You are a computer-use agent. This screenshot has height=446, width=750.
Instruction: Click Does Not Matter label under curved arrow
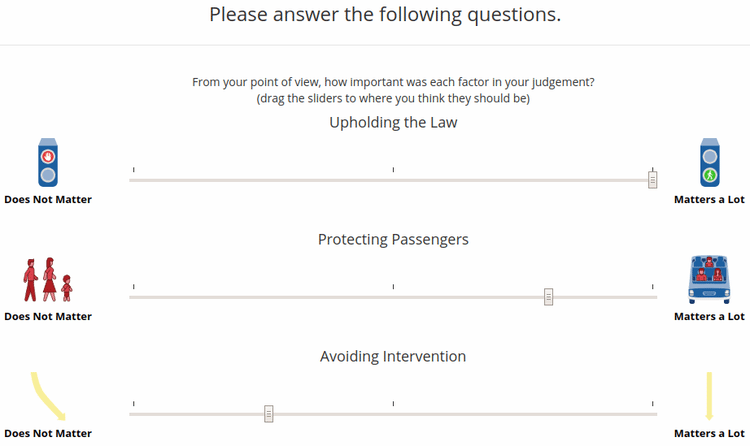coord(48,434)
